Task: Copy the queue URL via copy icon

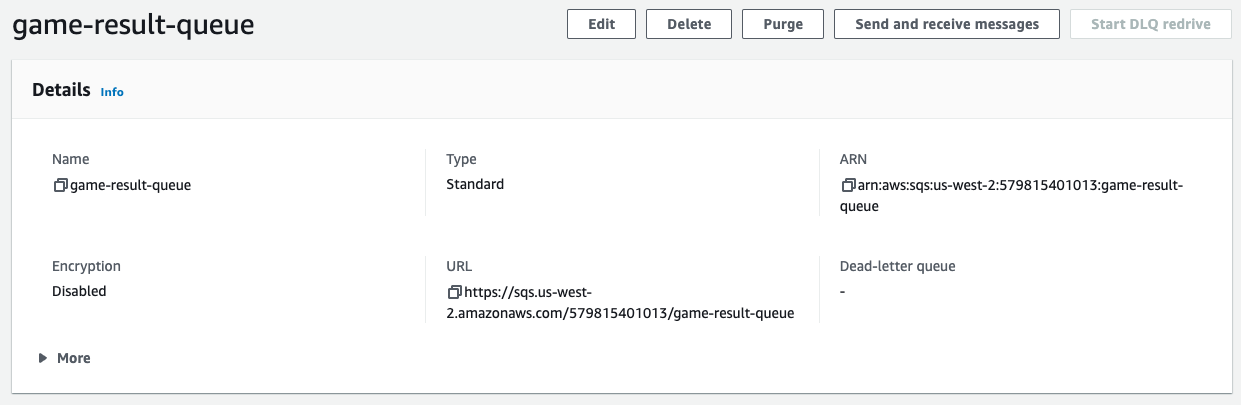Action: pyautogui.click(x=455, y=292)
